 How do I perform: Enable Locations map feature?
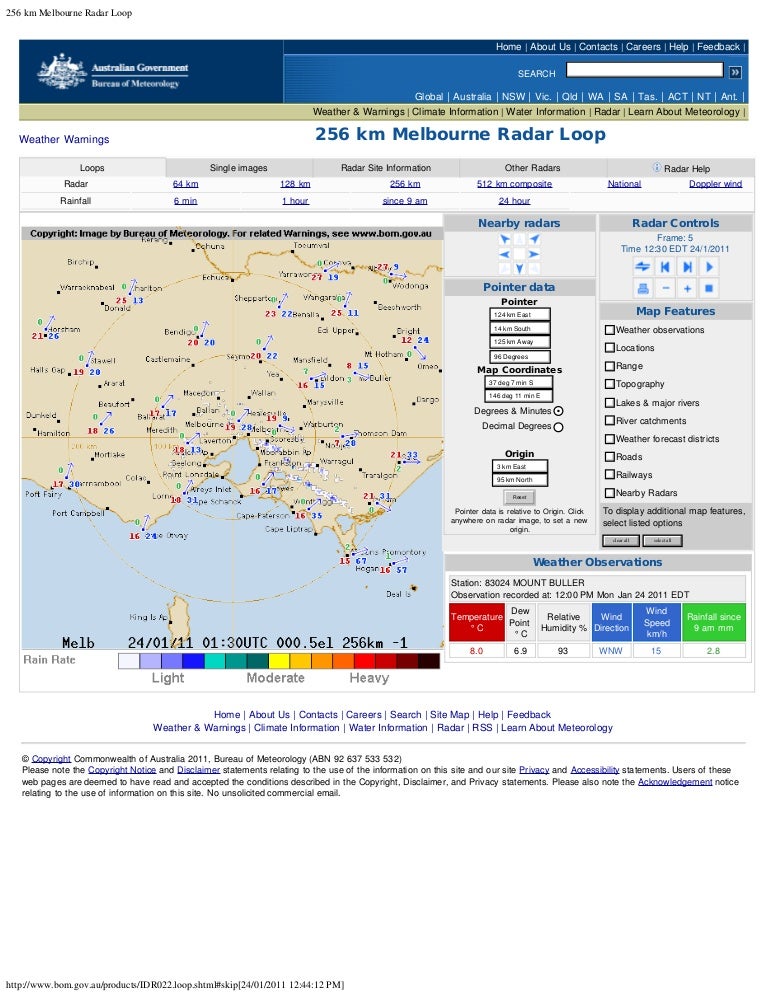[609, 347]
